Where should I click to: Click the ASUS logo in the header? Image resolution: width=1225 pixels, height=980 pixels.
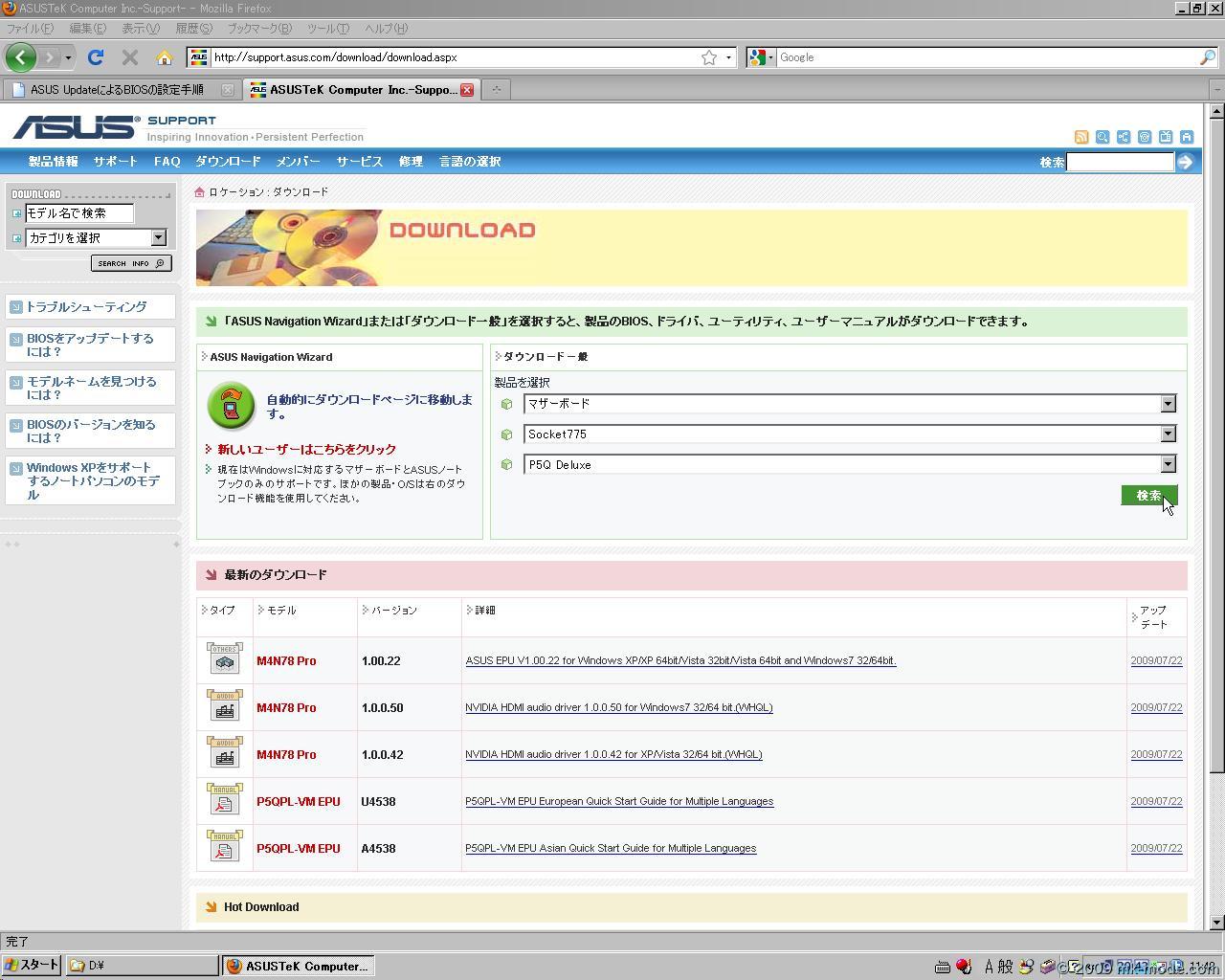click(x=75, y=127)
